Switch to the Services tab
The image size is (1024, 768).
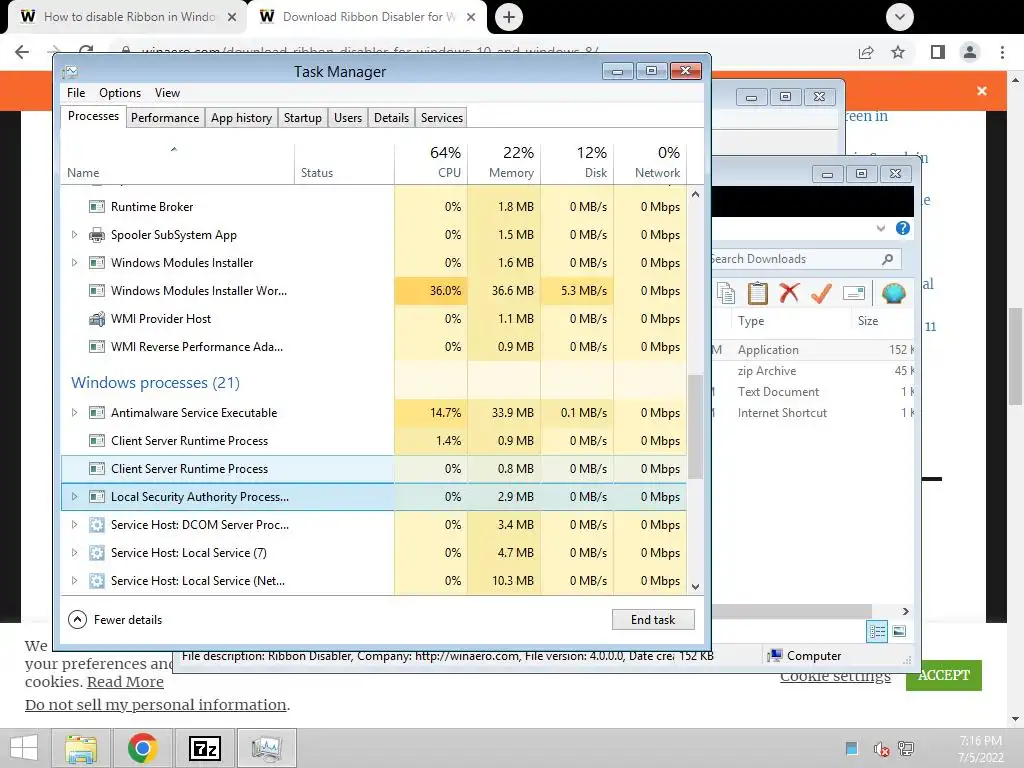tap(441, 118)
